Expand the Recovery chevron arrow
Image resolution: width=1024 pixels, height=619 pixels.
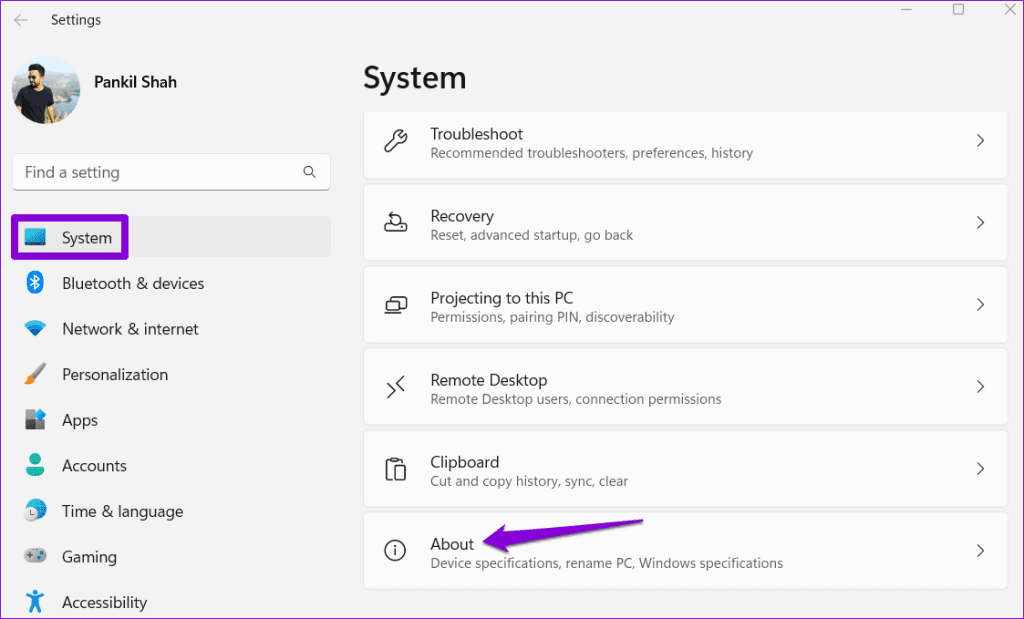click(980, 223)
